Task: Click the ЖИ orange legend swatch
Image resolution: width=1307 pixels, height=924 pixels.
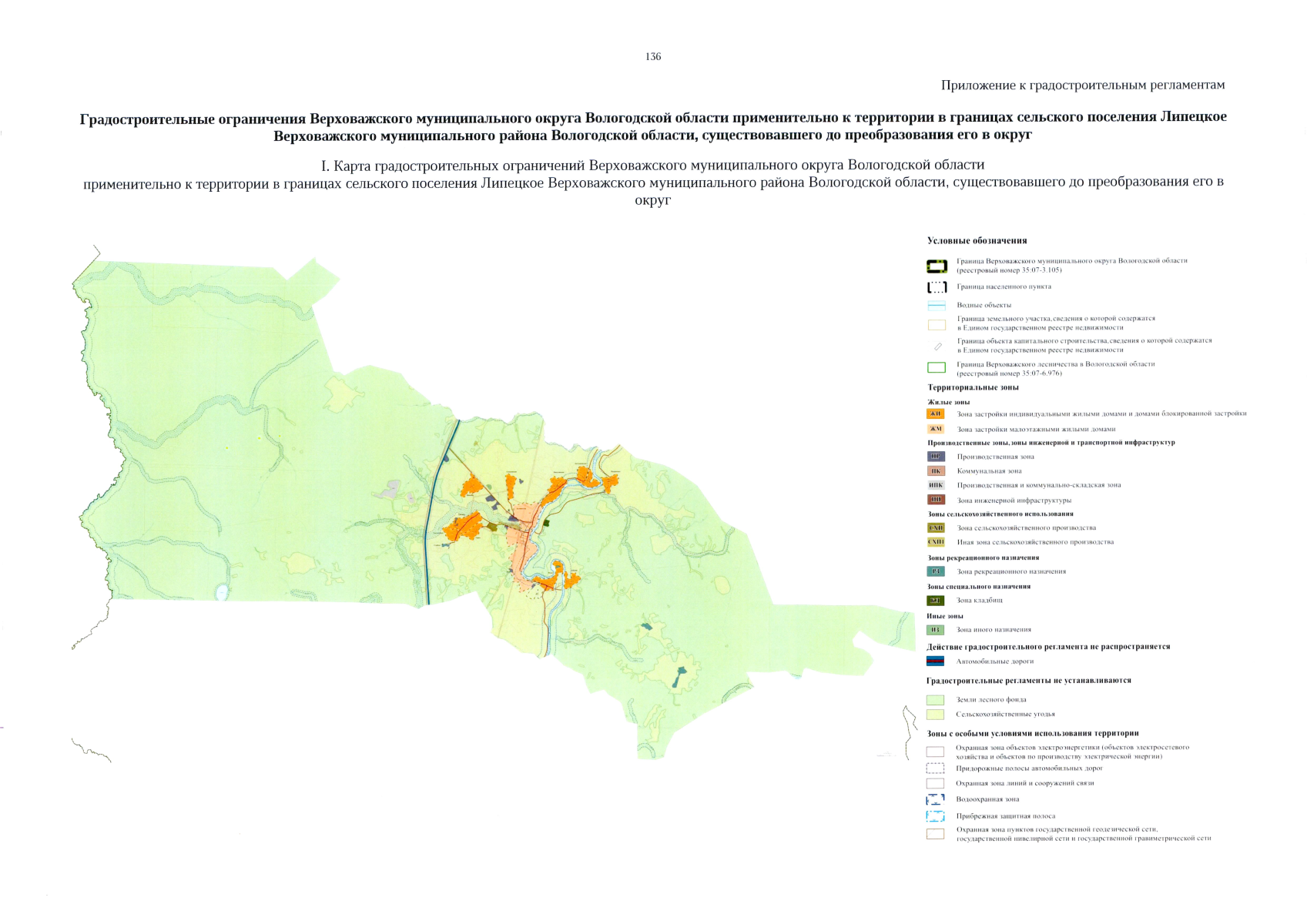Action: pos(935,414)
